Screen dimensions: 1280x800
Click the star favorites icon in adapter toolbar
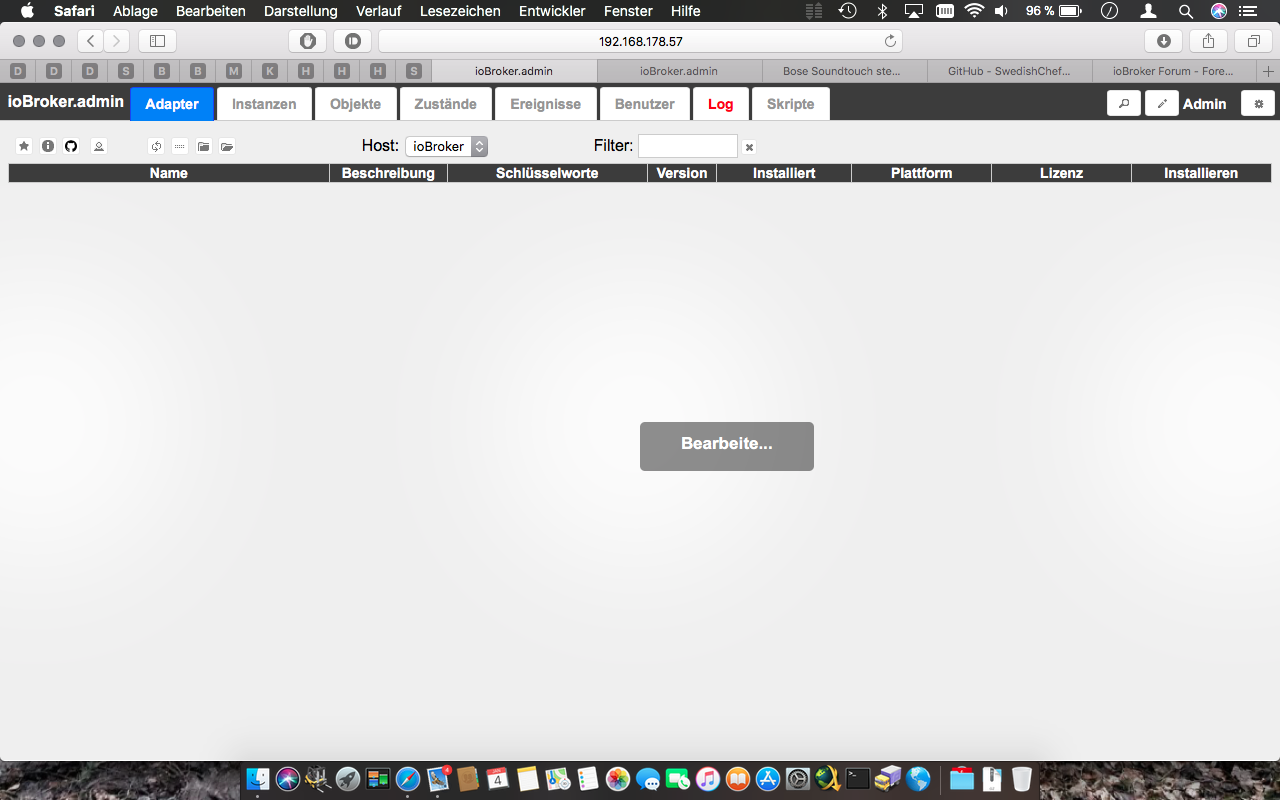tap(24, 146)
